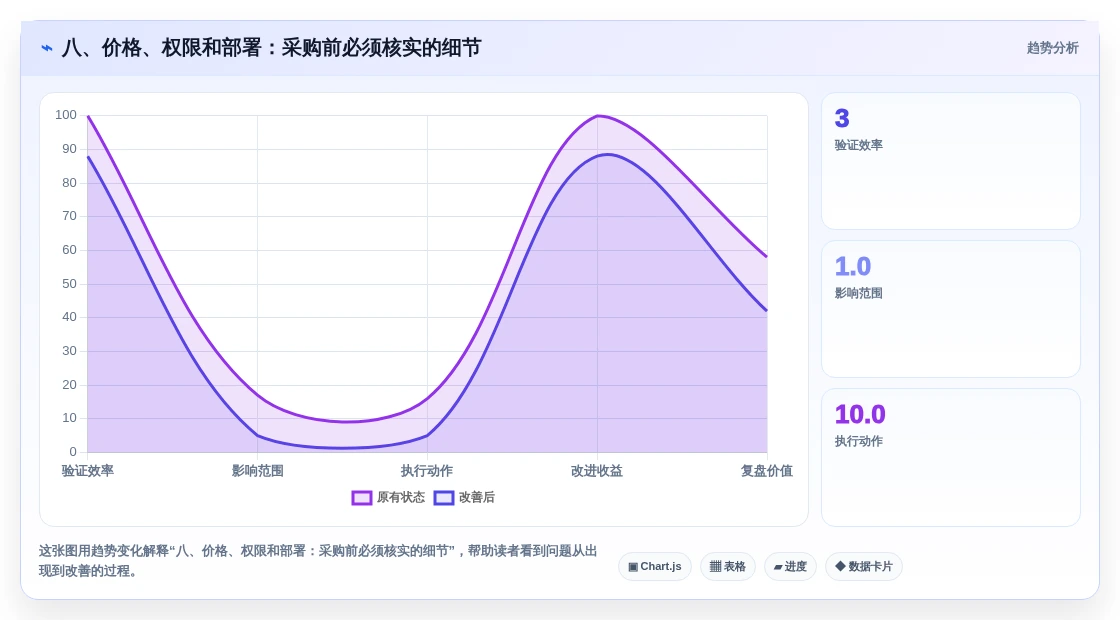Click the 3 value in 验证效率 card
1120x620 pixels.
(x=842, y=119)
